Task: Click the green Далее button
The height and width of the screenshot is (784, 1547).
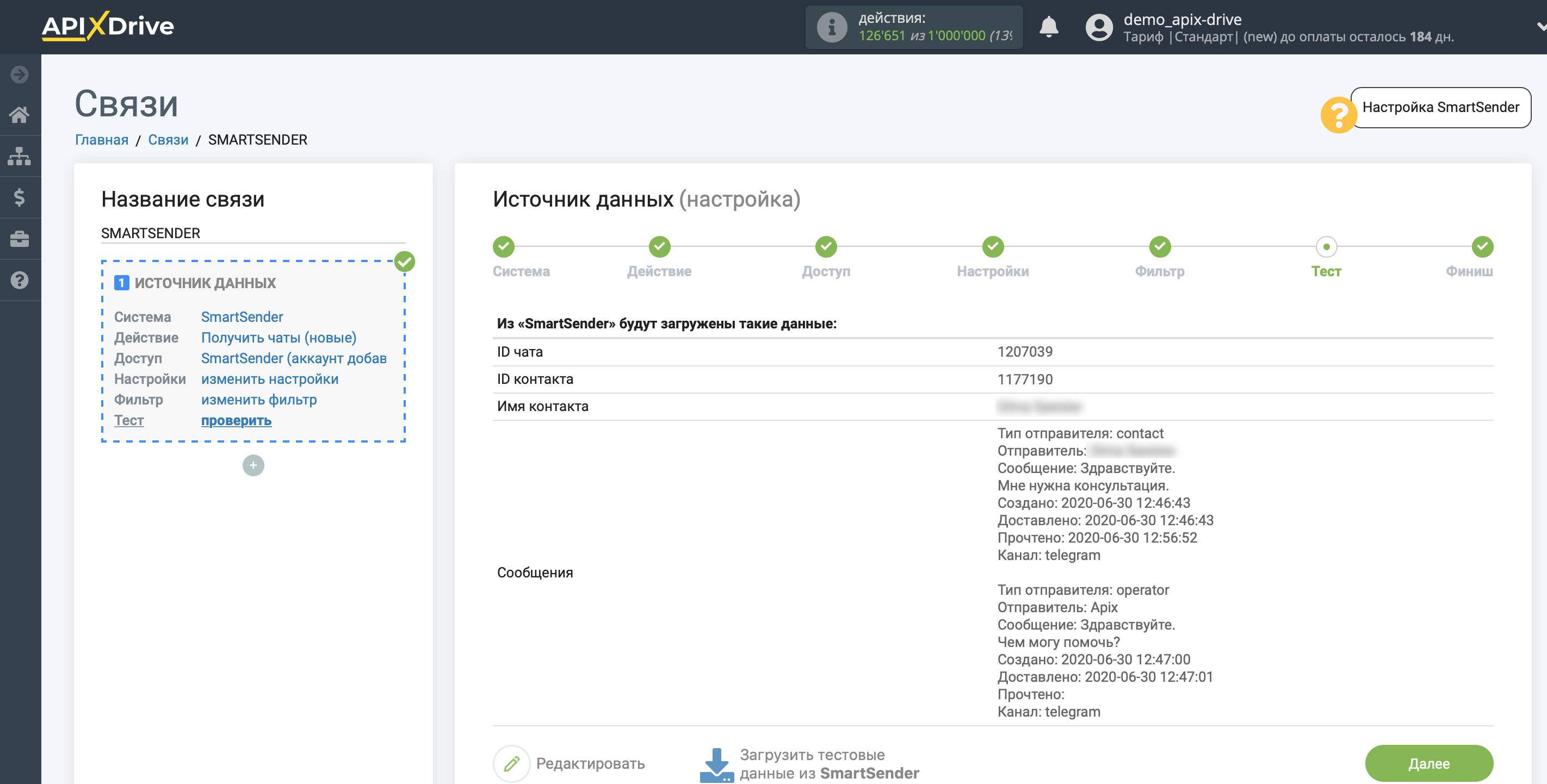Action: click(x=1429, y=763)
